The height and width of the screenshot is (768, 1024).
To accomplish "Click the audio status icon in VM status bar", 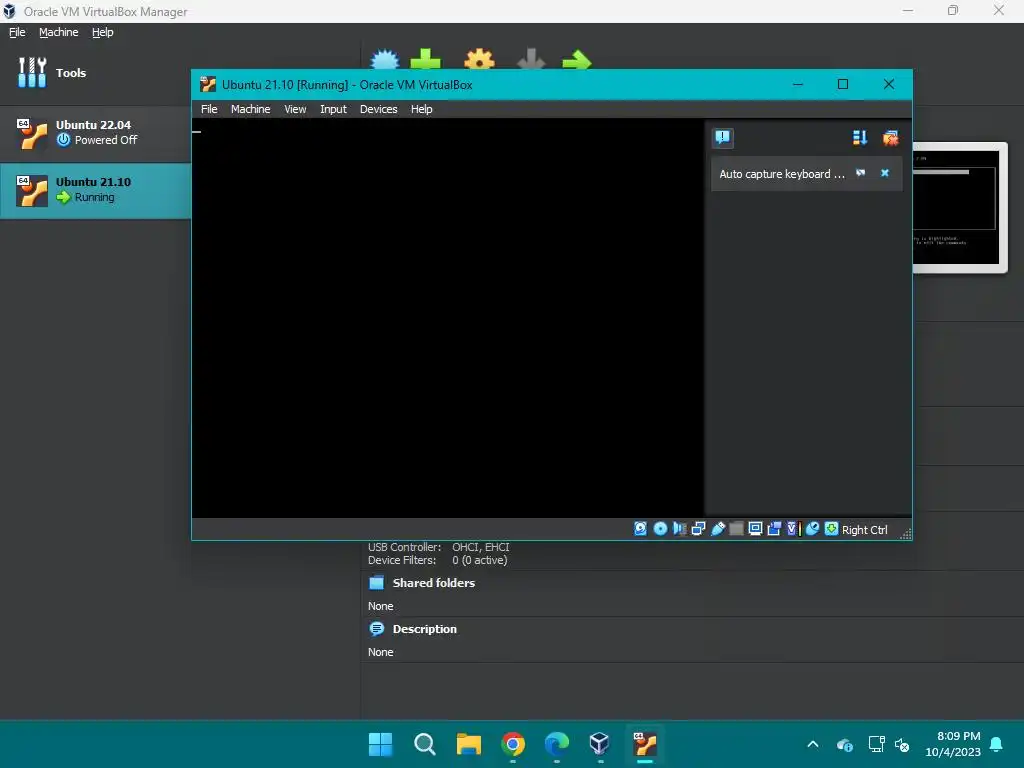I will pos(679,529).
